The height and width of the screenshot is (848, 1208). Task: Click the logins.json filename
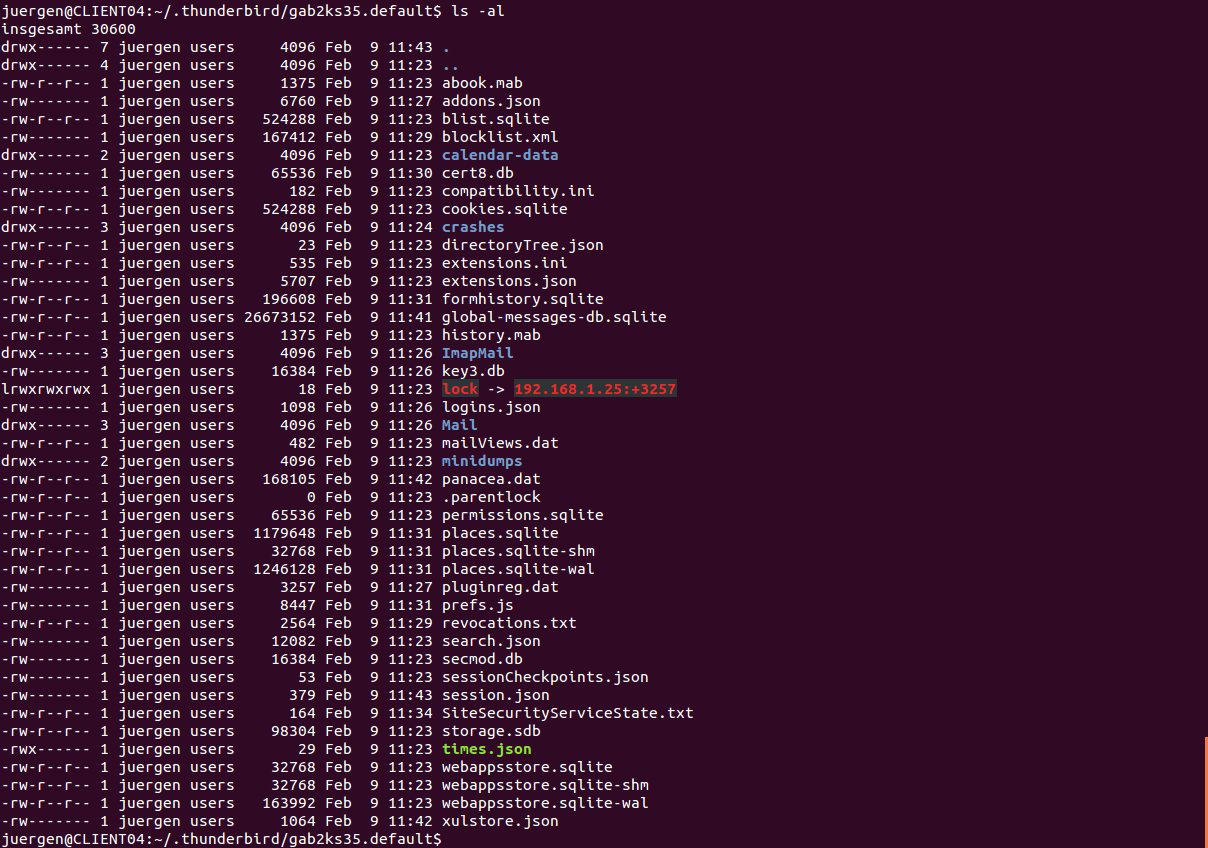pyautogui.click(x=491, y=407)
